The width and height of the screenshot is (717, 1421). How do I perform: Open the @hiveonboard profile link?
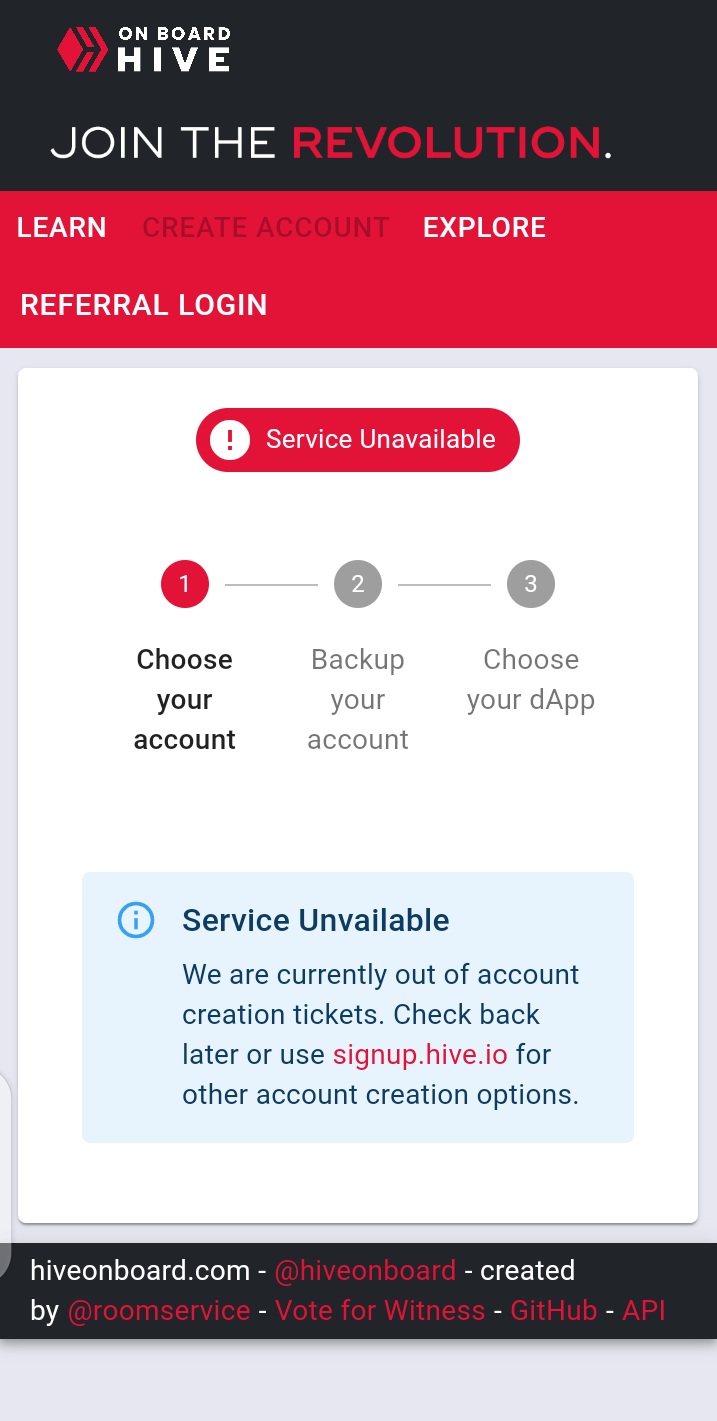pos(365,1271)
